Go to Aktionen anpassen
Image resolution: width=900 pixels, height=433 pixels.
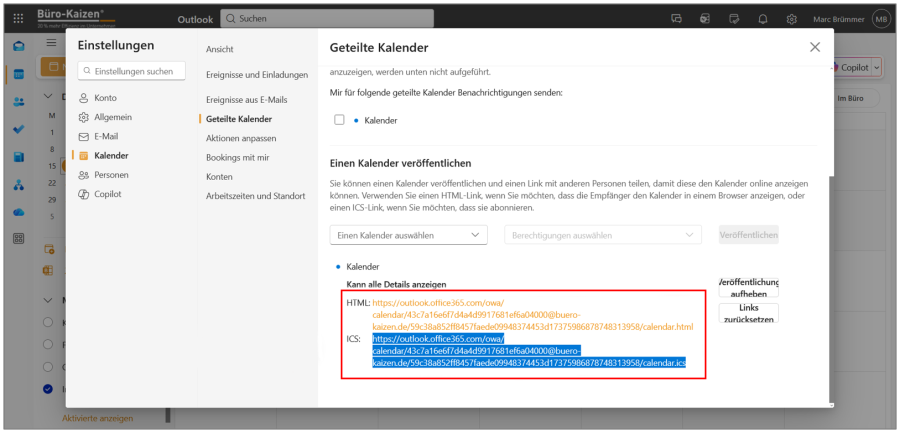(x=241, y=138)
